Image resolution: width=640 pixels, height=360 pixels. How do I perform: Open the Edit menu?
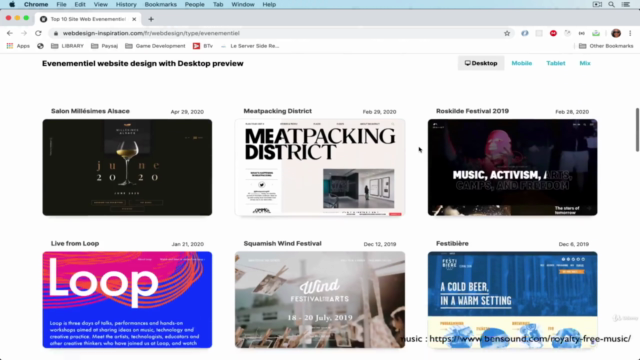click(x=80, y=4)
